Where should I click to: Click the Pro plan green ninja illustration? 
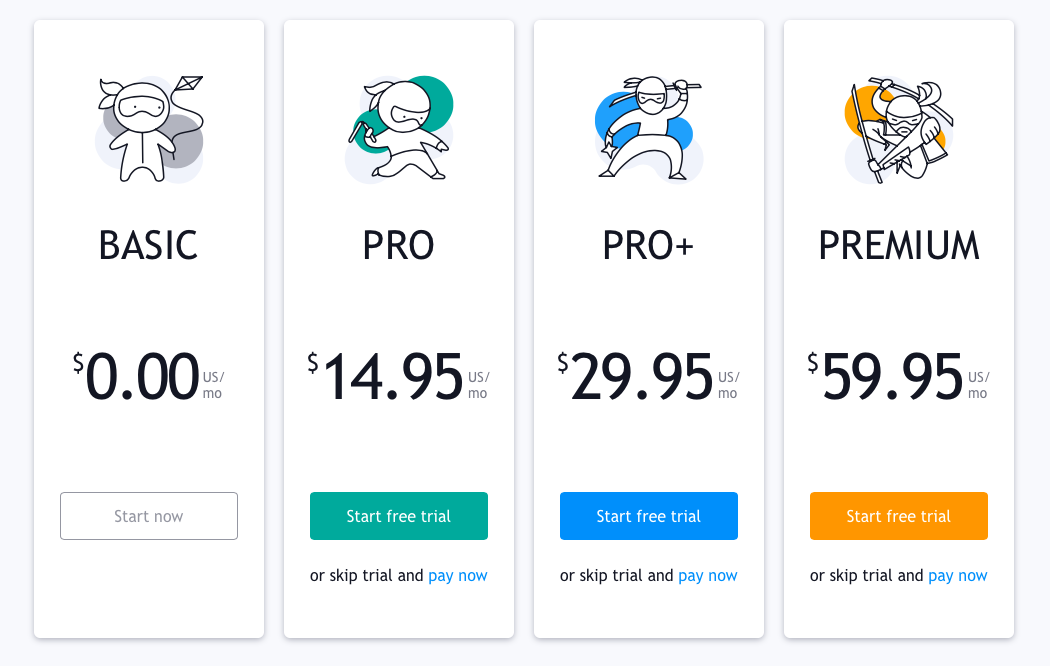coord(399,129)
